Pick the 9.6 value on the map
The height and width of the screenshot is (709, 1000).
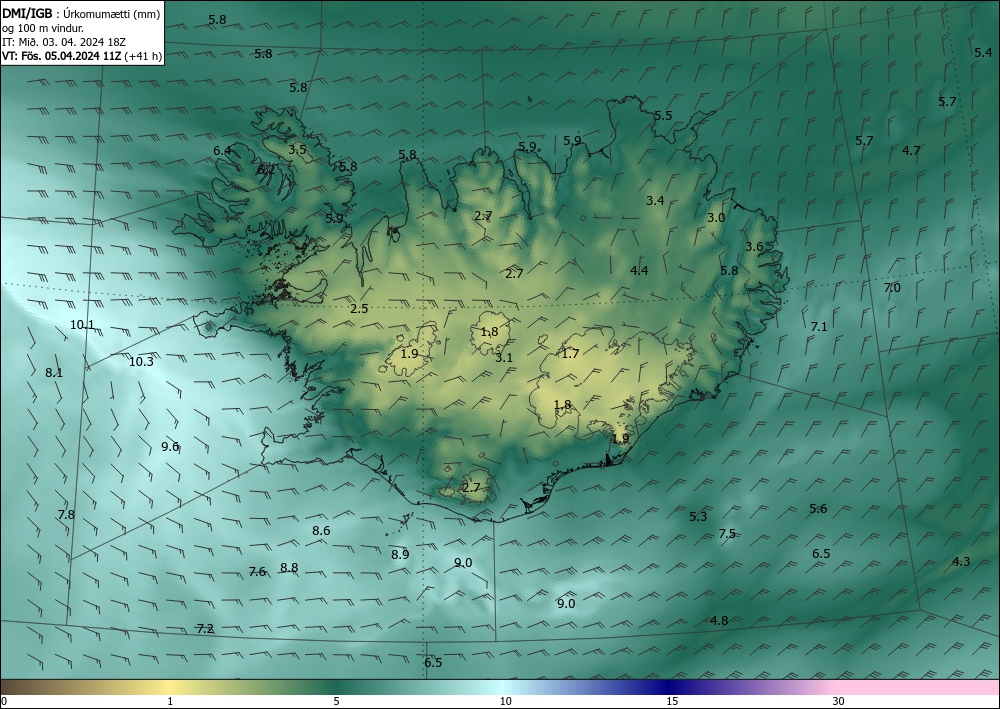click(170, 446)
